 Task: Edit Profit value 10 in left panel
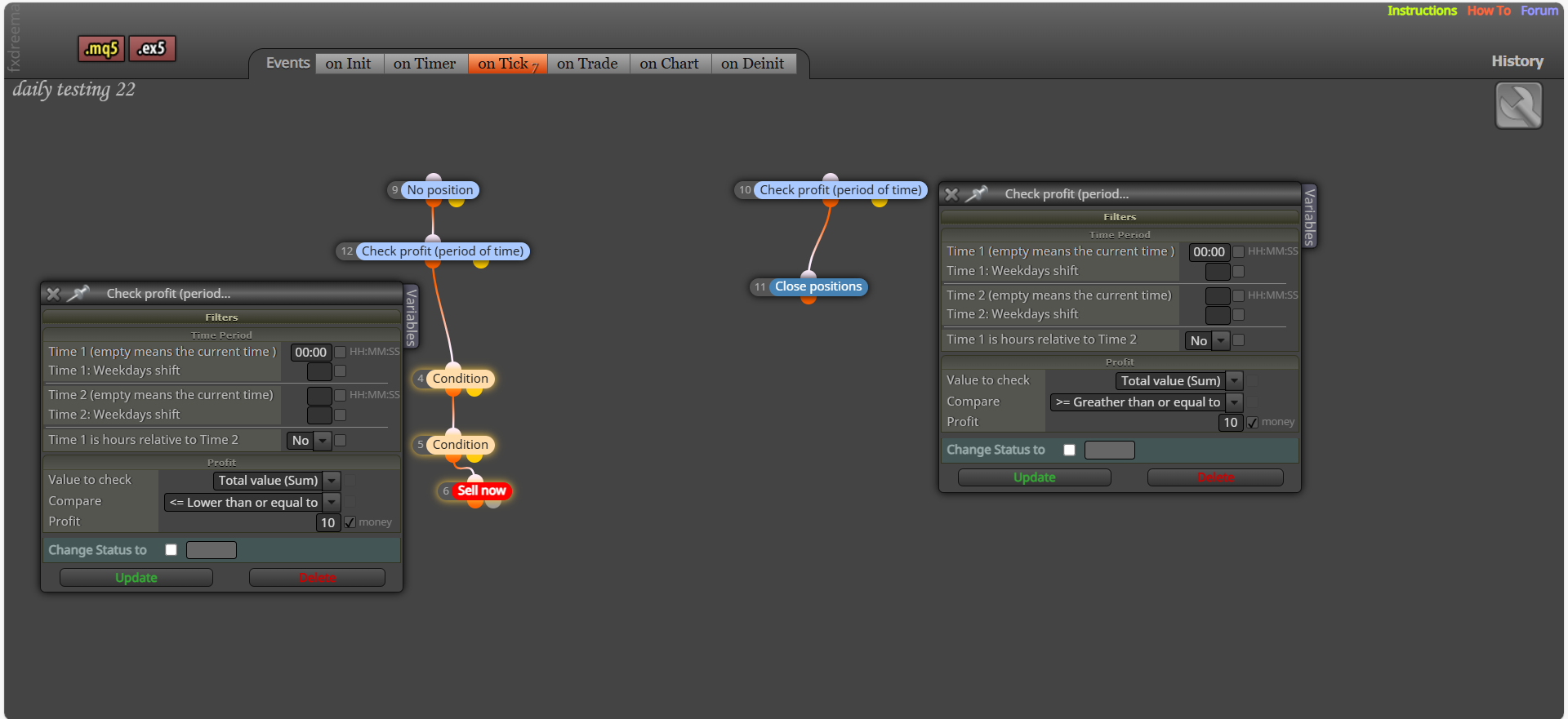click(x=327, y=523)
